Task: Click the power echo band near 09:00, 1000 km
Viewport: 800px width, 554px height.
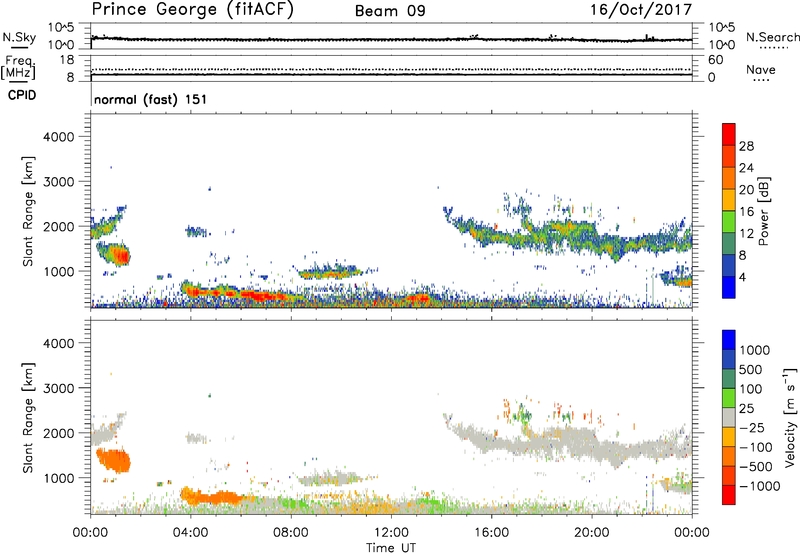Action: point(329,272)
